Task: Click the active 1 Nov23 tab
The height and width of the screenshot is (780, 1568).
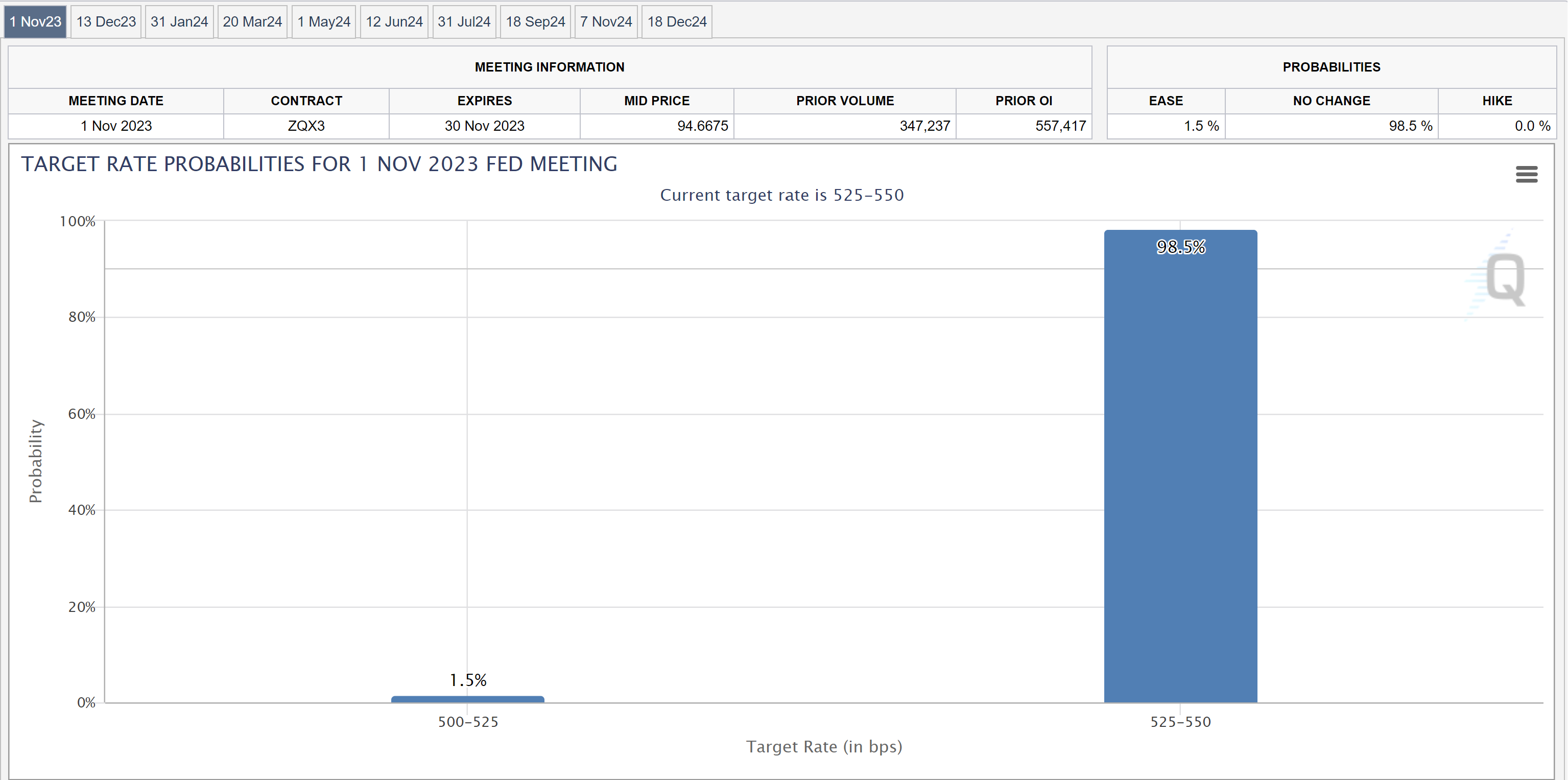Action: click(x=35, y=22)
